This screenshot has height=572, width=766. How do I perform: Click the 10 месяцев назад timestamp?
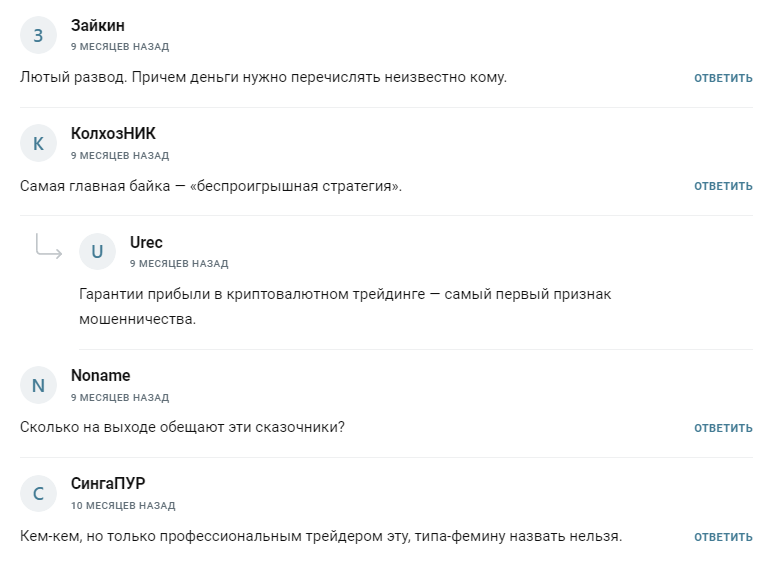pyautogui.click(x=123, y=506)
